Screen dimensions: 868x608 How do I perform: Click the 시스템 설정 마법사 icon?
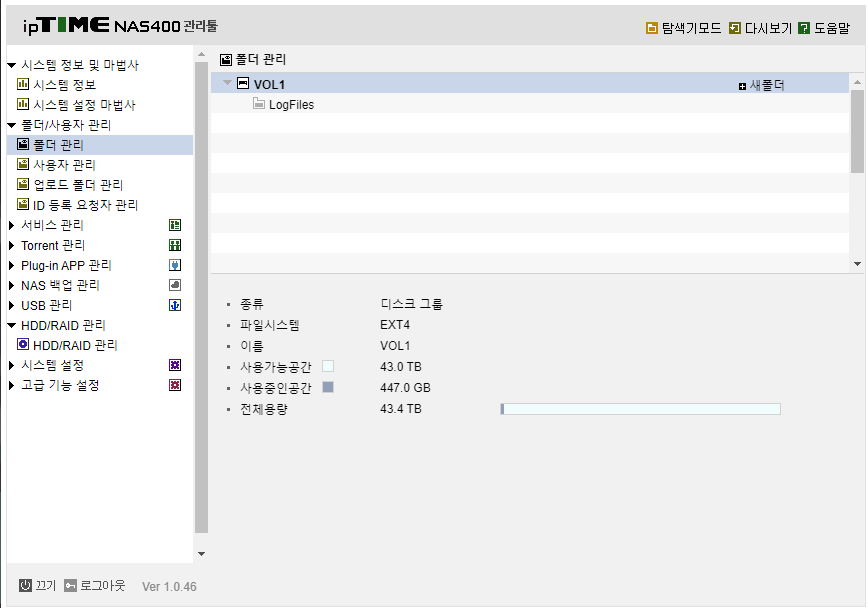click(x=23, y=104)
